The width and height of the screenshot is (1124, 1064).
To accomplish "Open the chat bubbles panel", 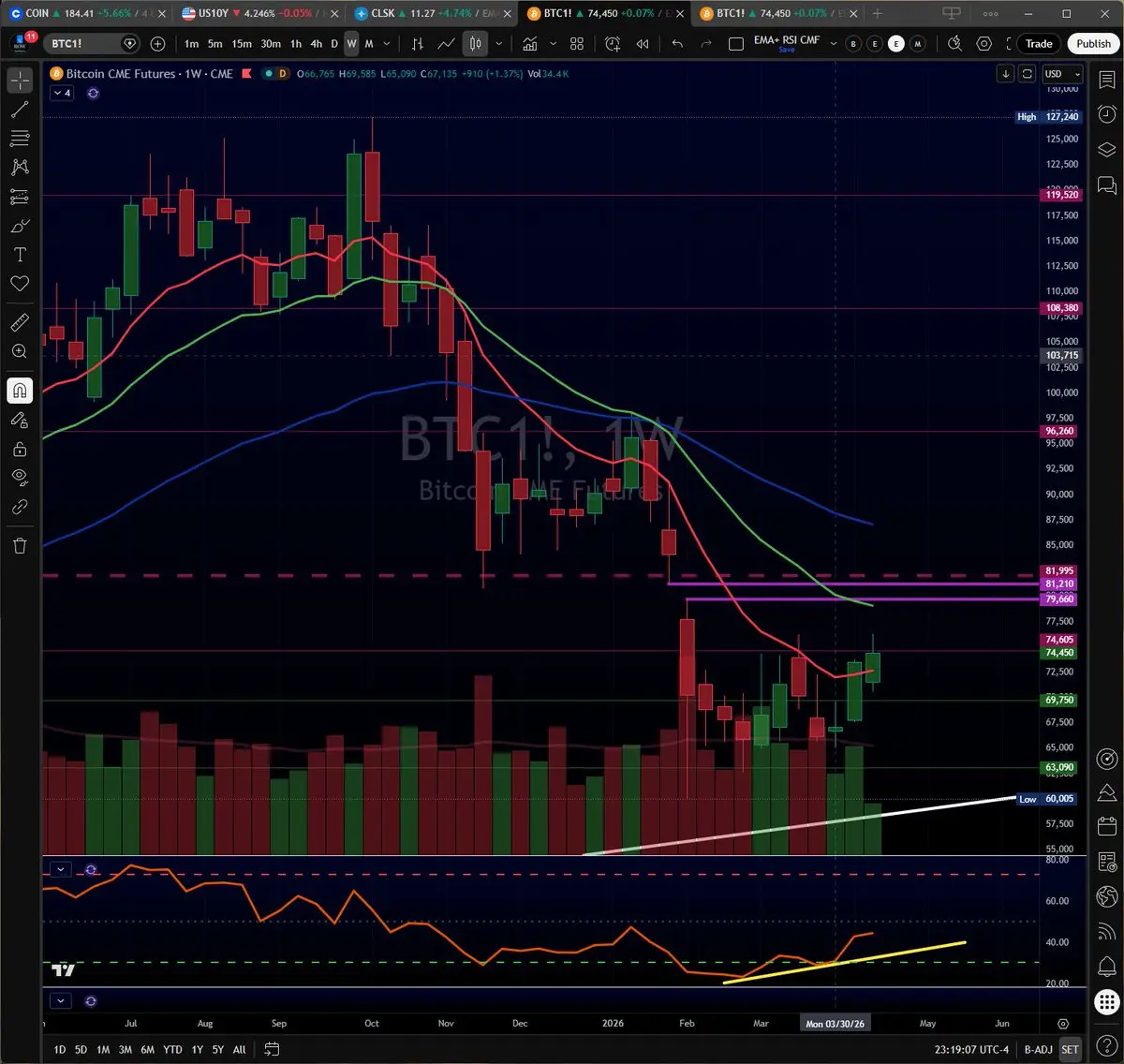I will click(x=1106, y=185).
